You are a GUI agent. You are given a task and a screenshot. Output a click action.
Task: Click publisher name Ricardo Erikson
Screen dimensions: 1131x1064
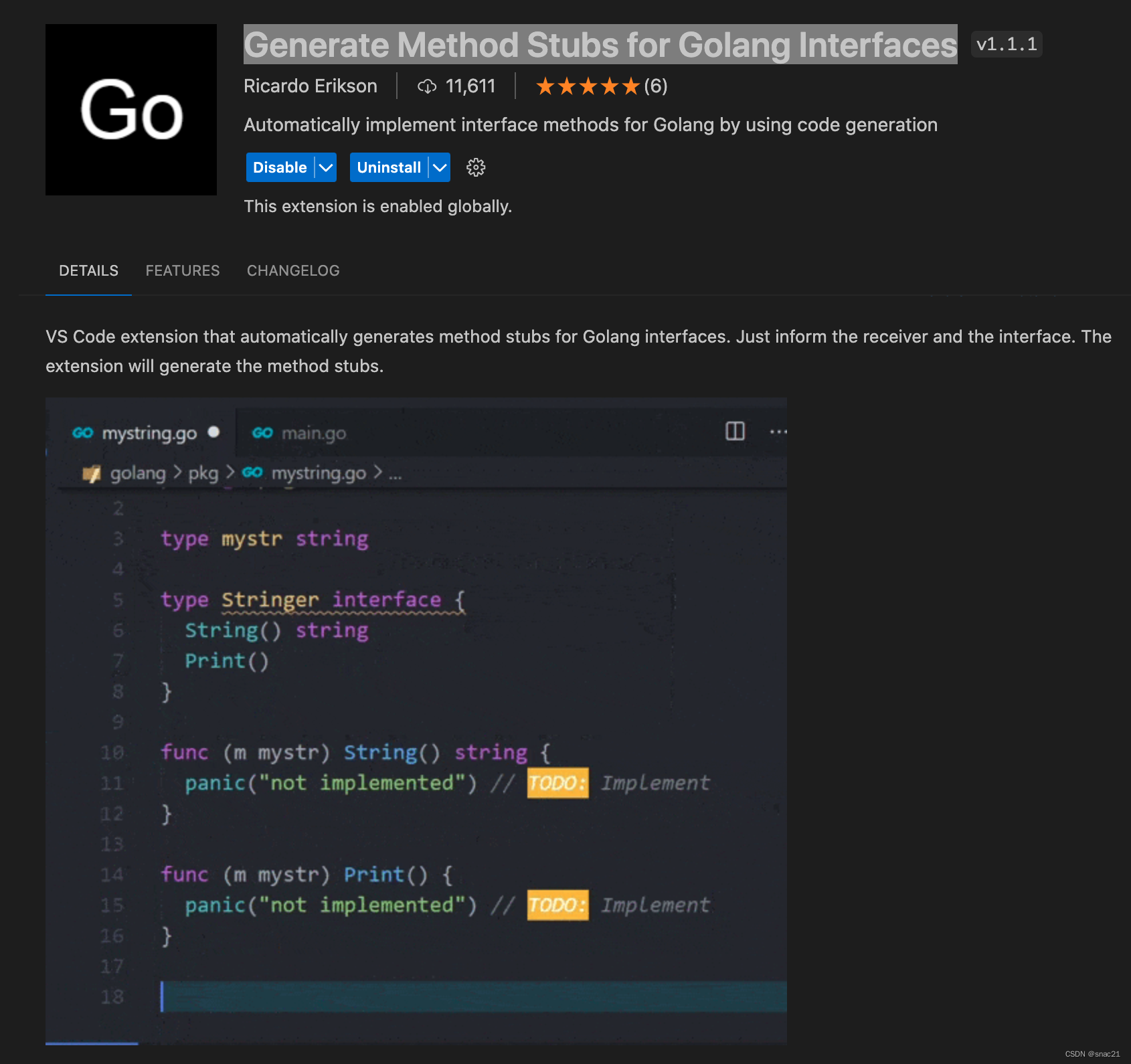pyautogui.click(x=311, y=86)
